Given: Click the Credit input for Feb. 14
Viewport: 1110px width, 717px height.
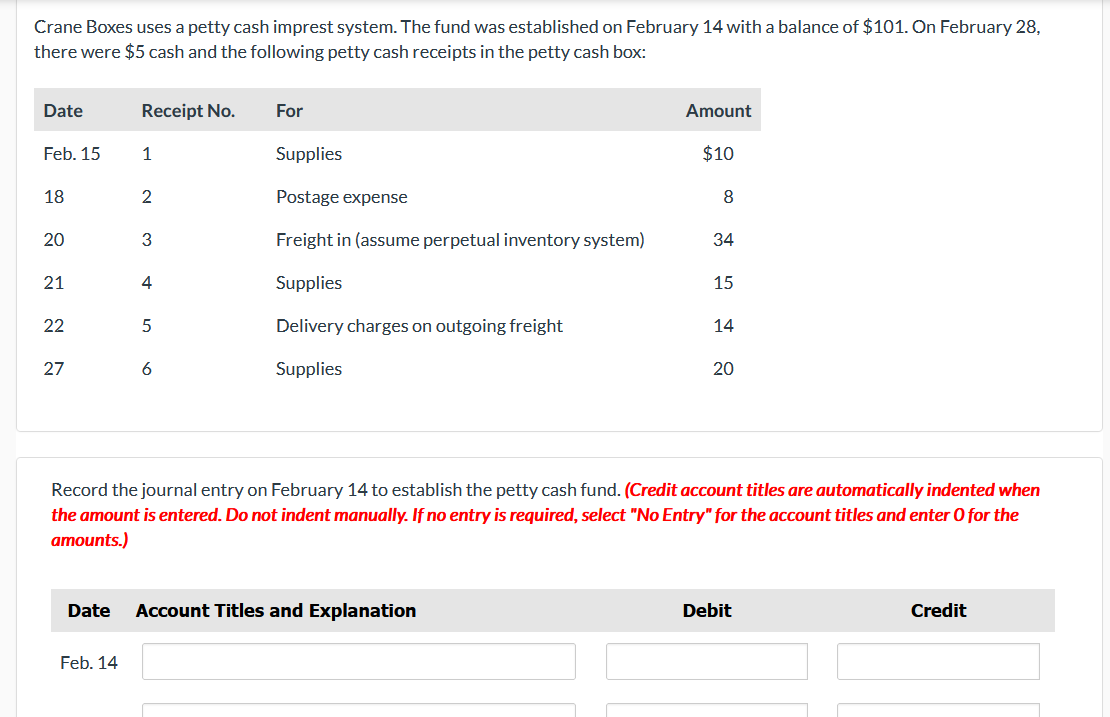Looking at the screenshot, I should point(937,661).
